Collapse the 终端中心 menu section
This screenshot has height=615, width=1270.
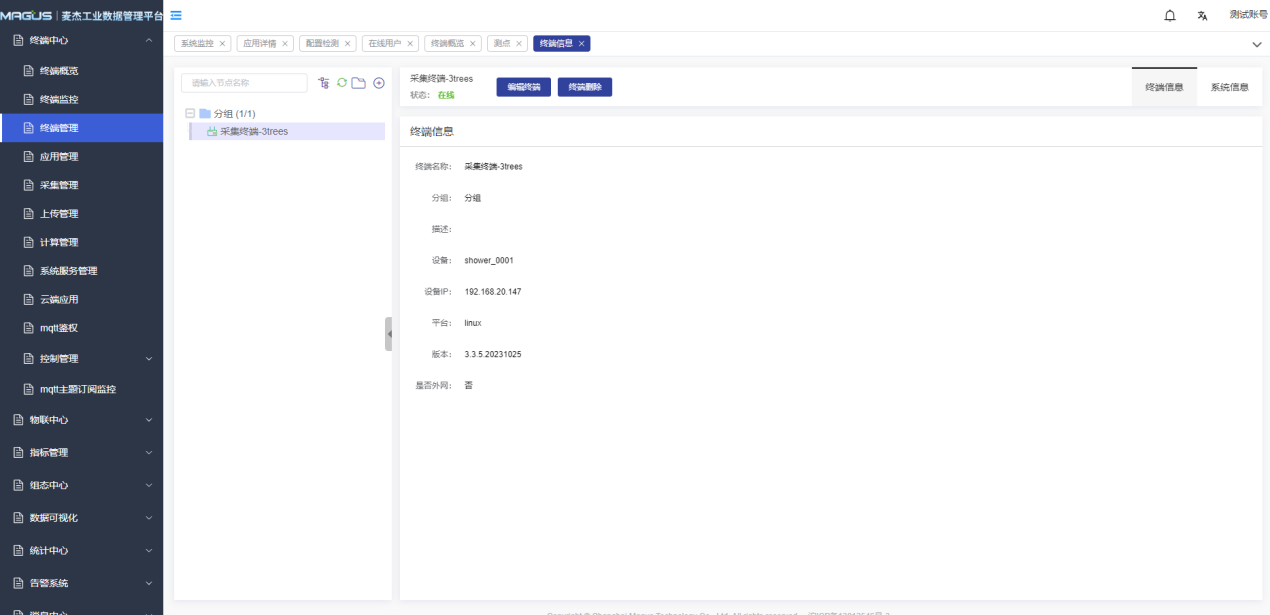149,40
